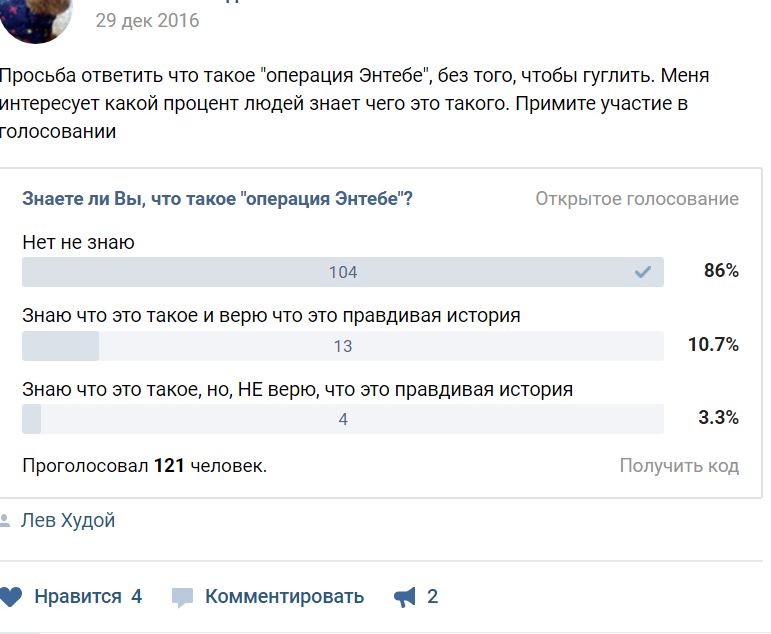771x634 pixels.
Task: Open Лев Худой profile link
Action: (x=68, y=520)
